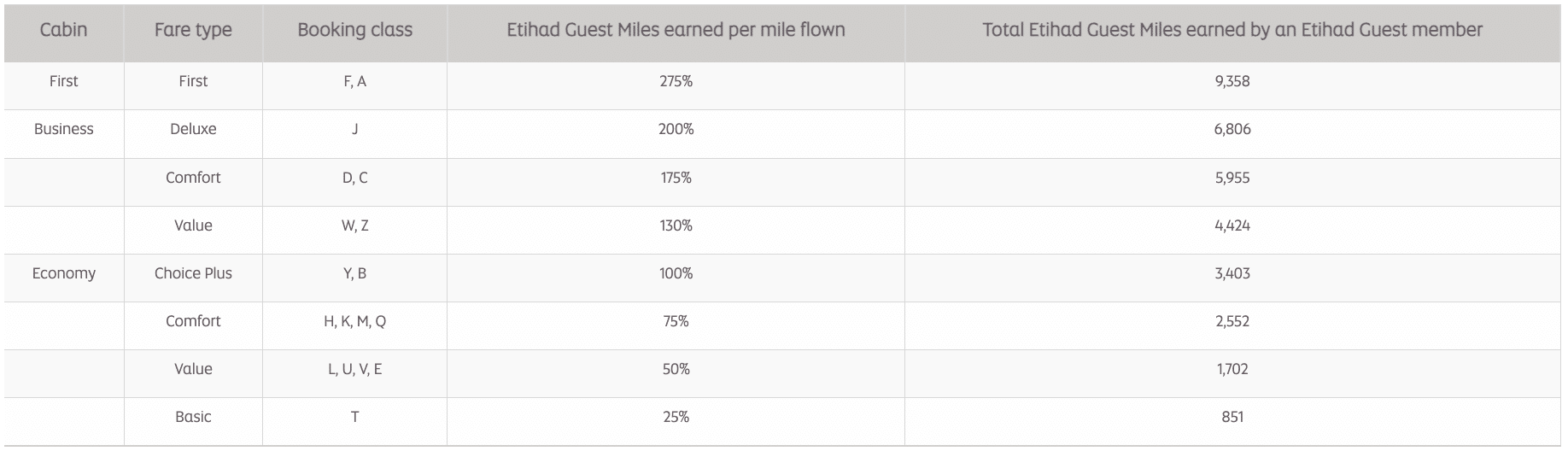Click the Miles earned per mile flown header
This screenshot has width=1568, height=451.
pos(676,30)
